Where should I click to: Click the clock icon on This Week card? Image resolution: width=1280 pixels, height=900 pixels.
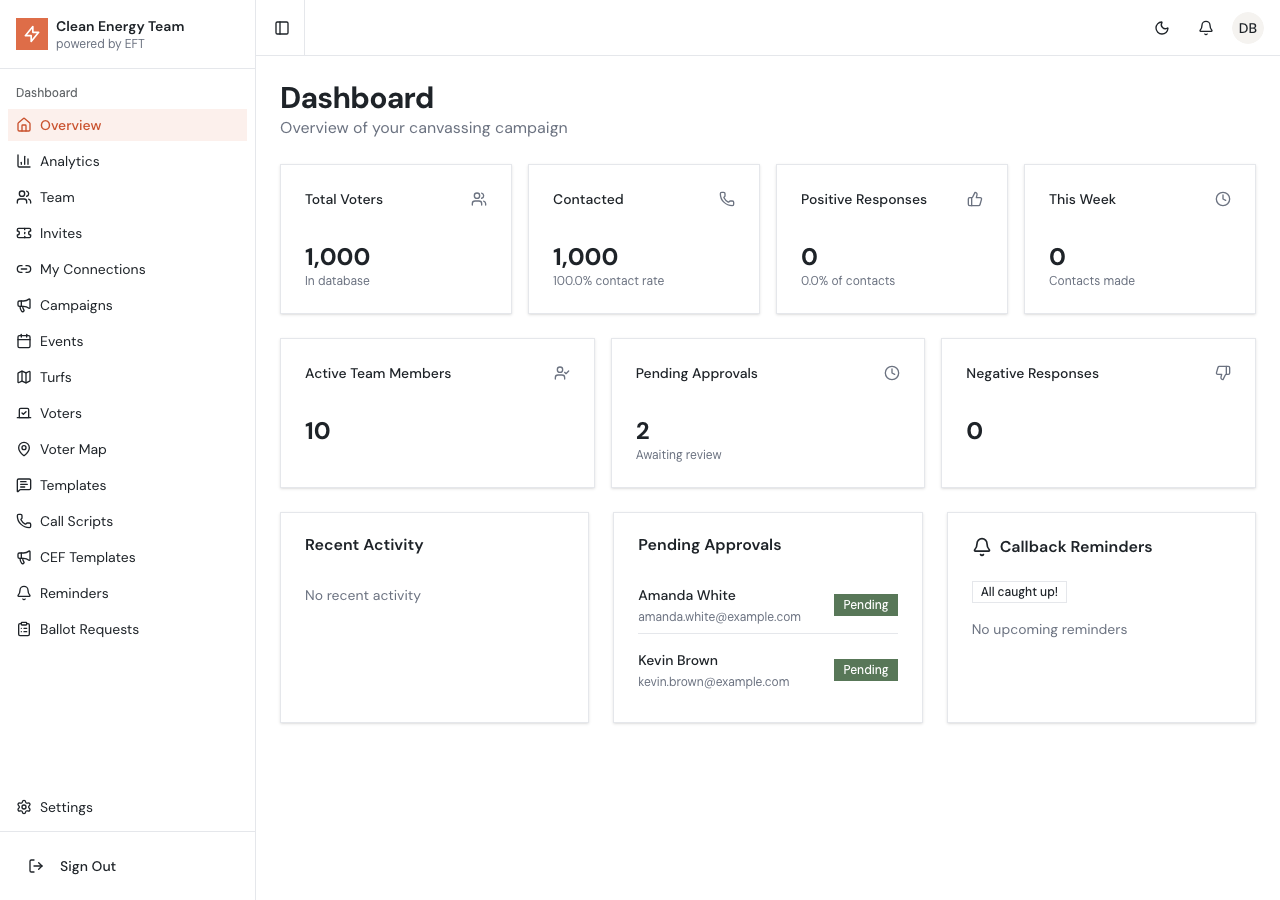click(x=1223, y=199)
